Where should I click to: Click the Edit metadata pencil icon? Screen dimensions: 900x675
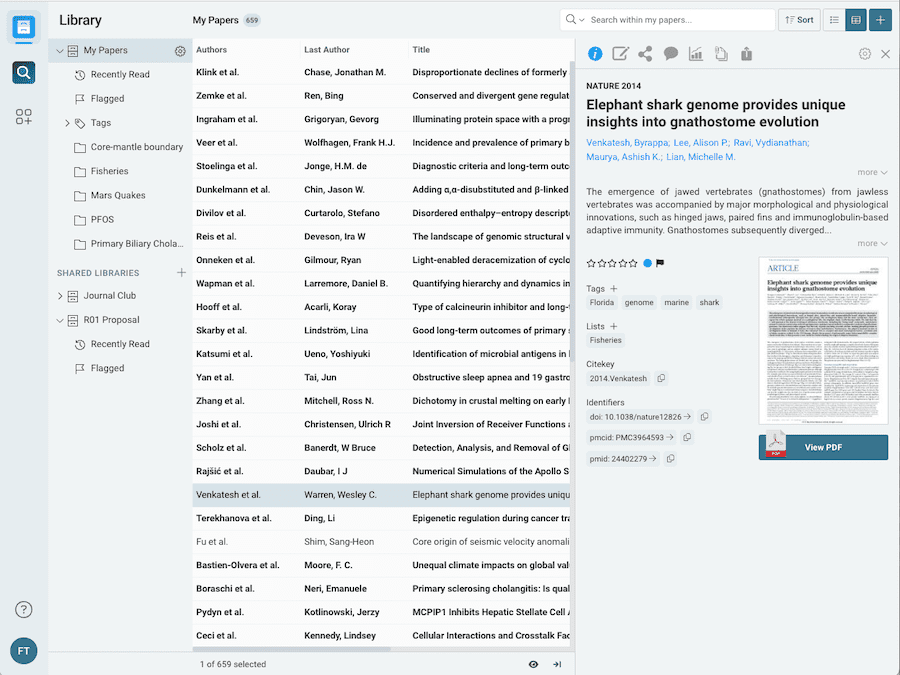click(x=621, y=53)
